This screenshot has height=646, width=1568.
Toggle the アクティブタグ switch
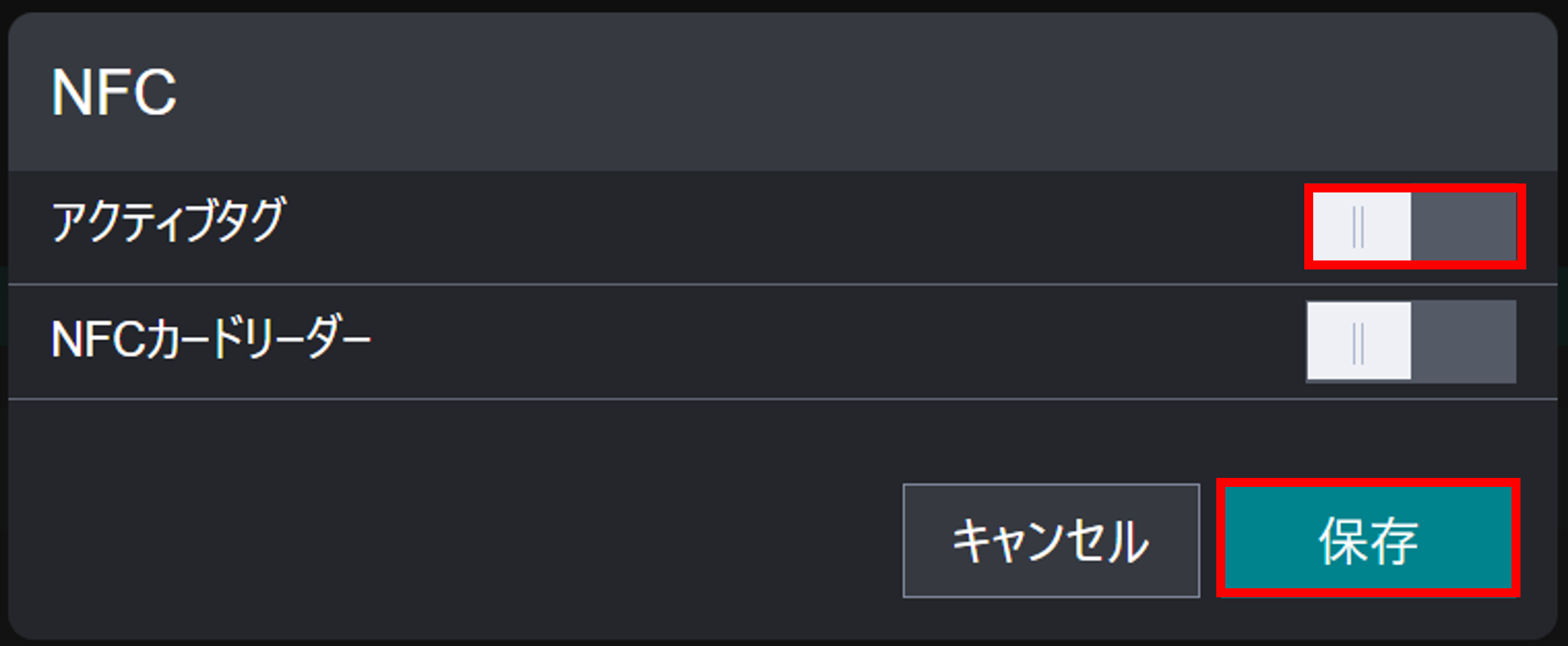[x=1414, y=226]
